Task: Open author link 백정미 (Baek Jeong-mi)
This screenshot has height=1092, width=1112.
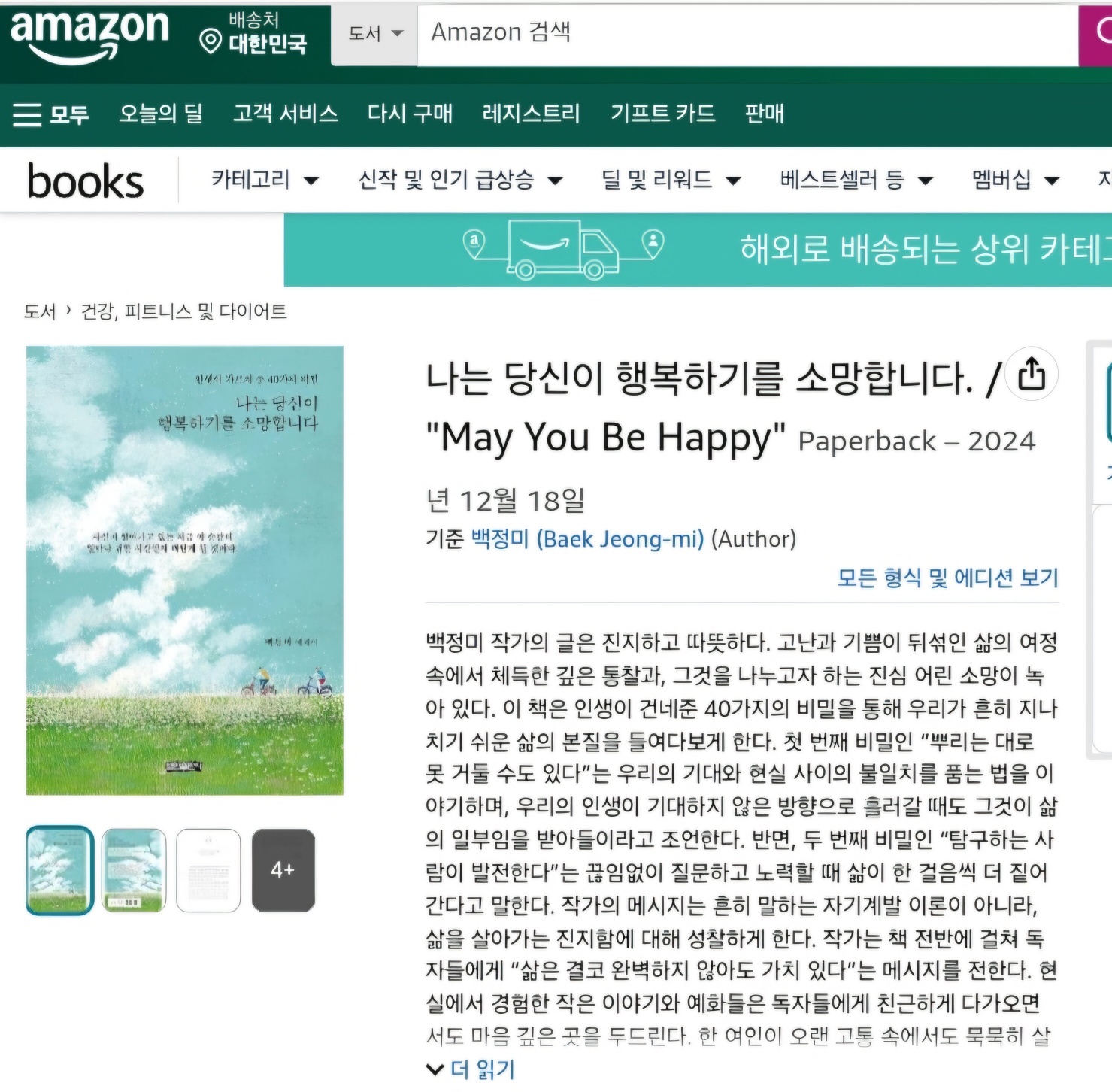Action: 587,538
